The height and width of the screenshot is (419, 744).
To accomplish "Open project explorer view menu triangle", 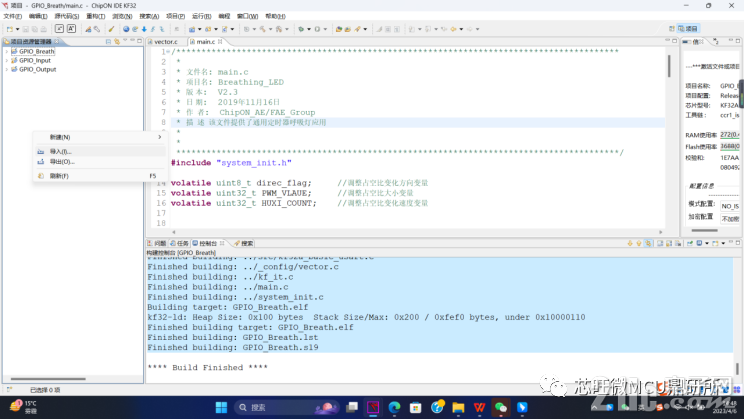I will click(125, 41).
